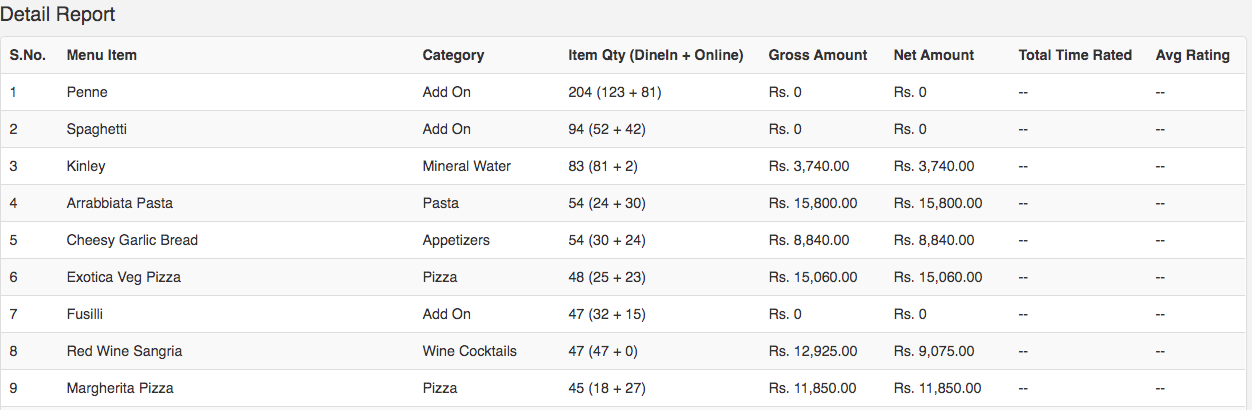
Task: Click the Kinley menu item
Action: point(86,166)
